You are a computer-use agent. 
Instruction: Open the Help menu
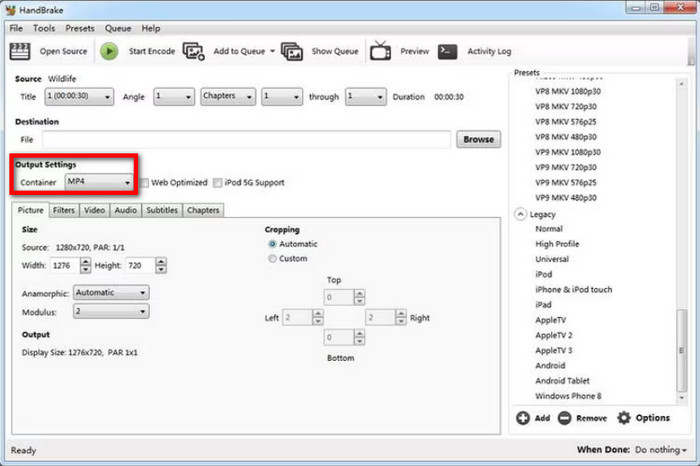coord(151,29)
